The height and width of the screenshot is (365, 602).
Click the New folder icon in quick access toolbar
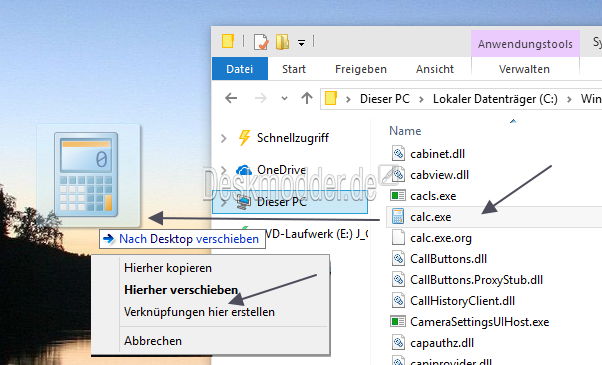282,42
